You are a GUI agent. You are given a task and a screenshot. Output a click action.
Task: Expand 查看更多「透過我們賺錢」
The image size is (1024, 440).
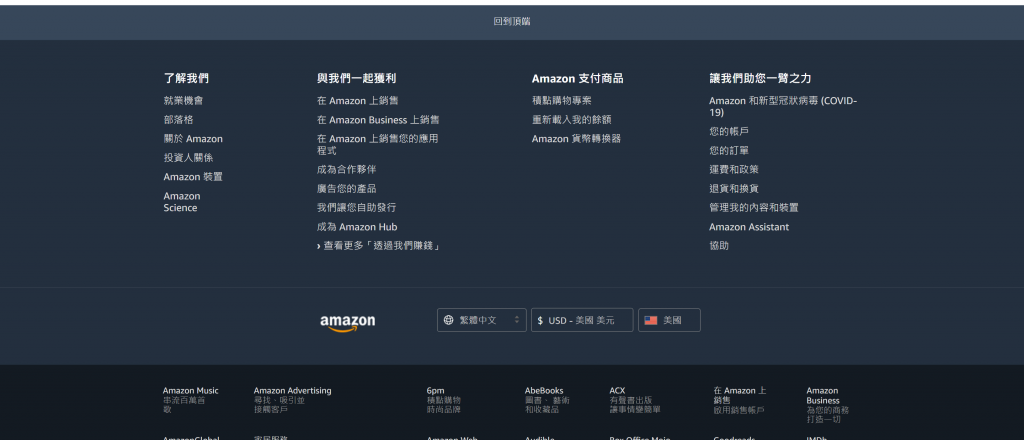(379, 246)
